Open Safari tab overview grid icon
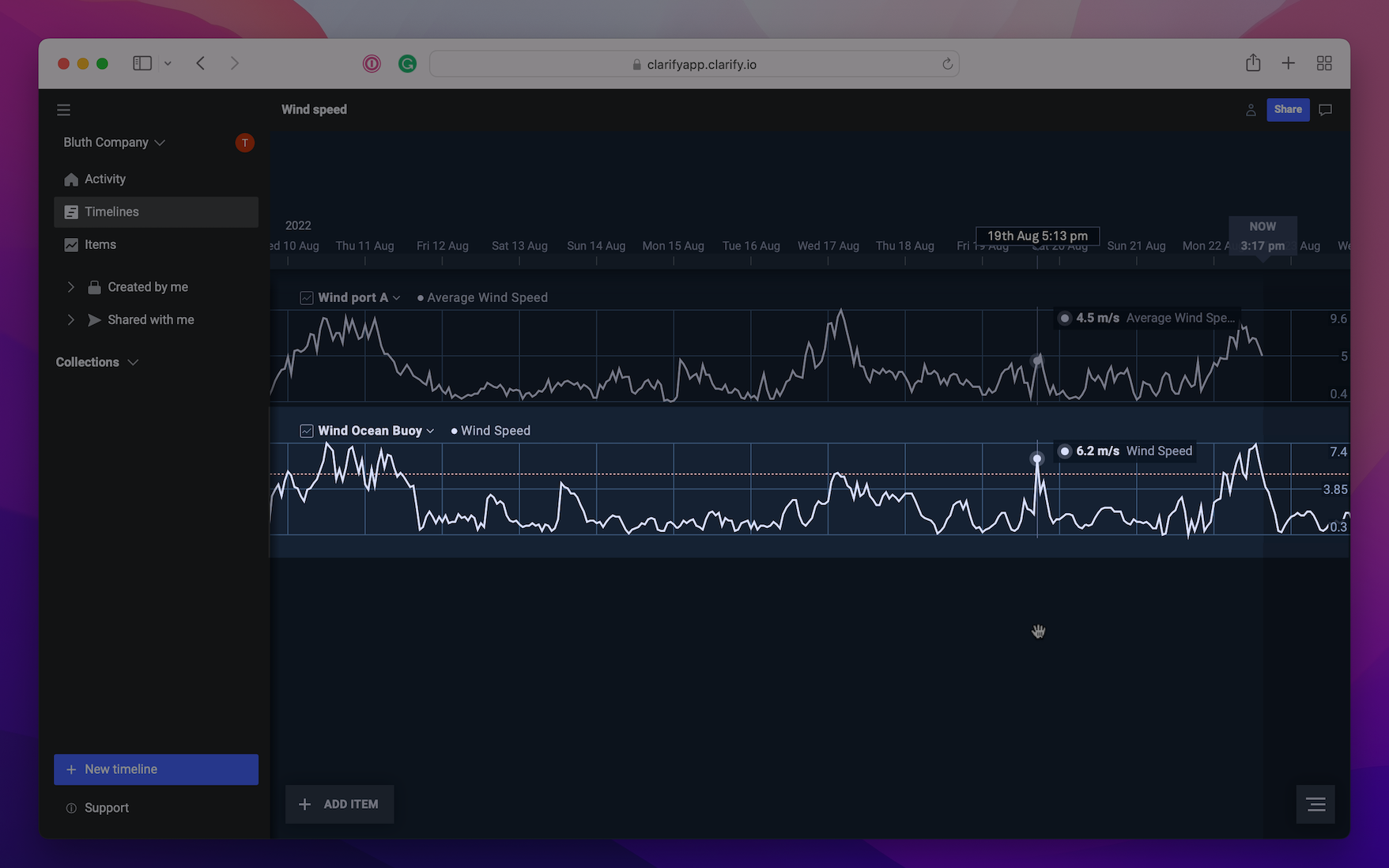 [x=1324, y=63]
